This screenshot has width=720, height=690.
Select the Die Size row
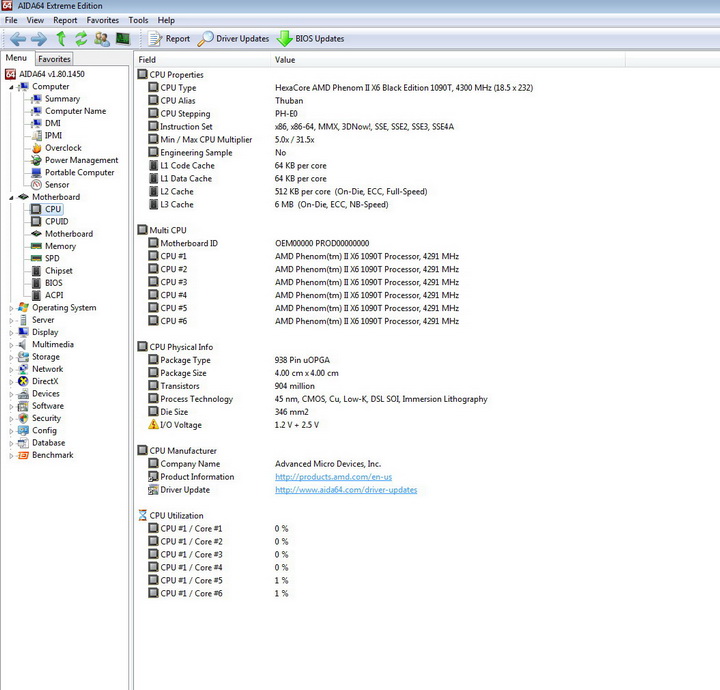[228, 412]
